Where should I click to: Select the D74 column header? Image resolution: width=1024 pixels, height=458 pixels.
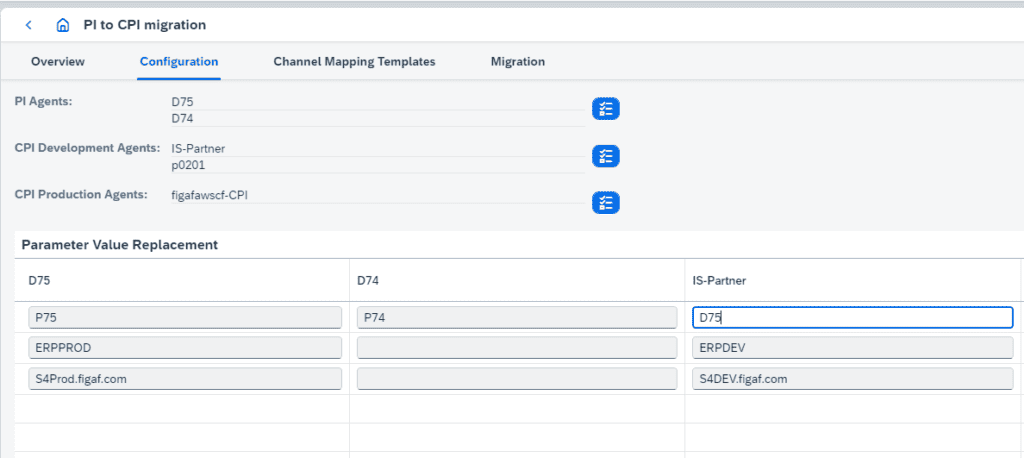pos(366,280)
